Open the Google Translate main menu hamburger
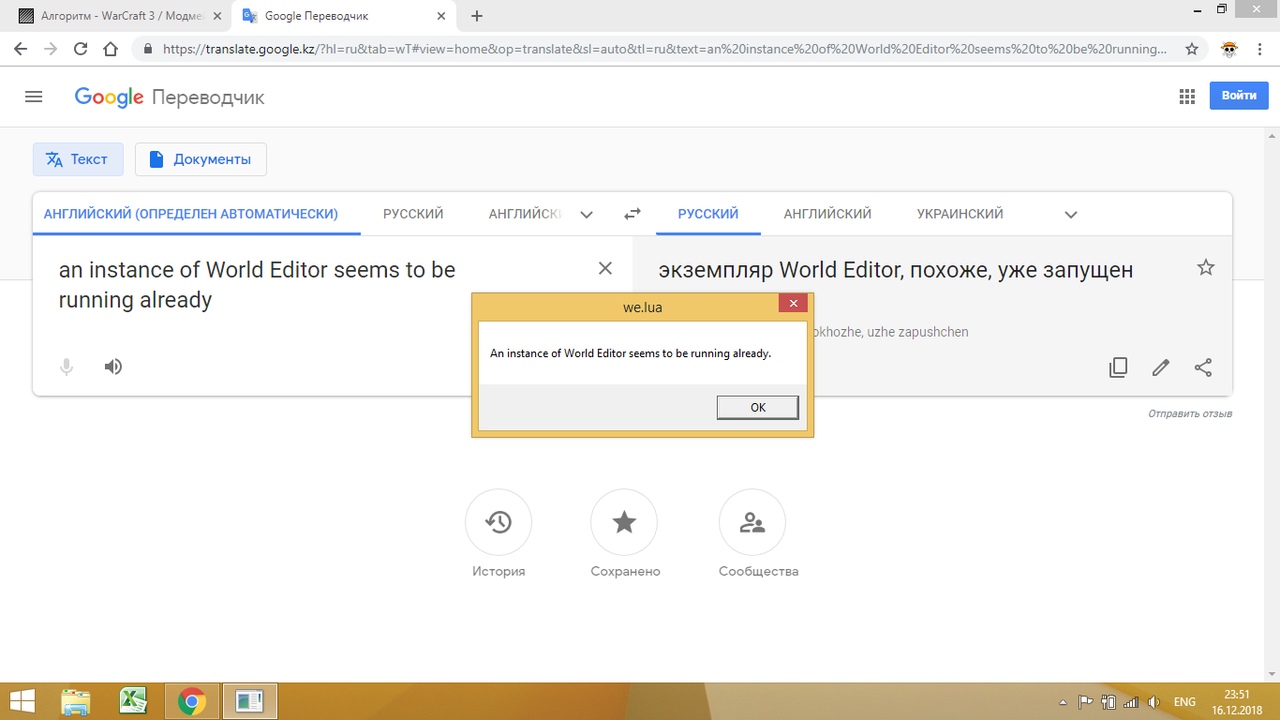 click(34, 97)
